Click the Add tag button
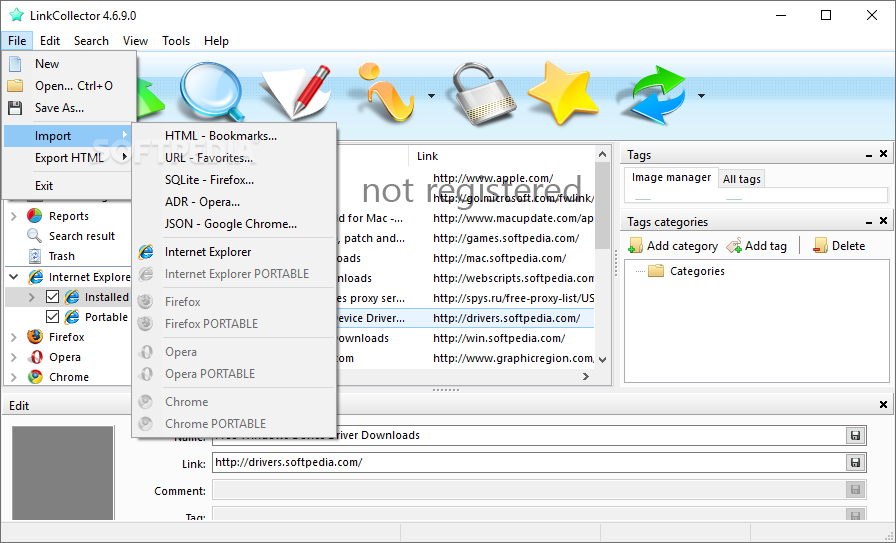896x543 pixels. [x=757, y=246]
